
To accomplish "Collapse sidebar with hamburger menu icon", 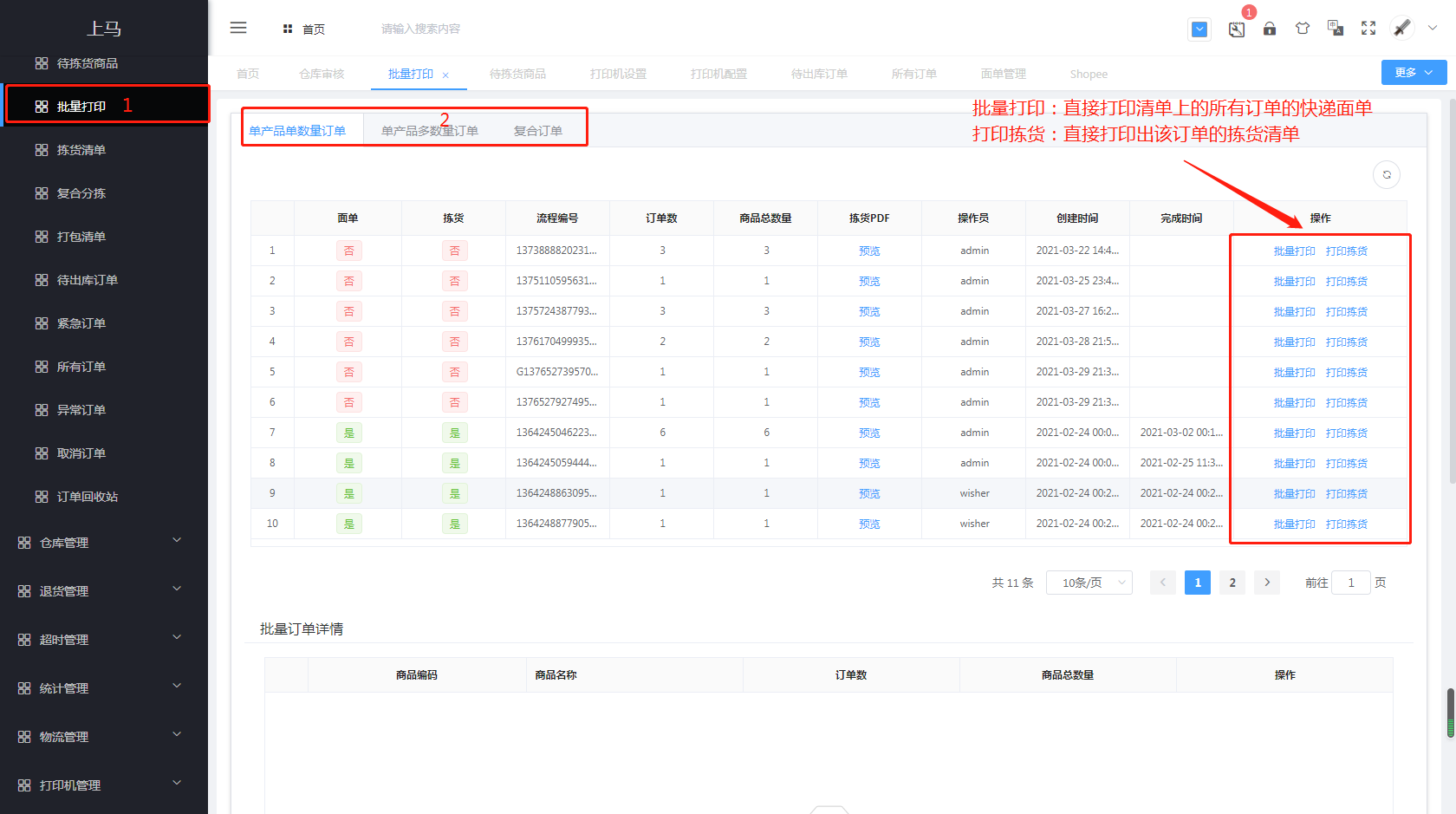I will click(238, 28).
